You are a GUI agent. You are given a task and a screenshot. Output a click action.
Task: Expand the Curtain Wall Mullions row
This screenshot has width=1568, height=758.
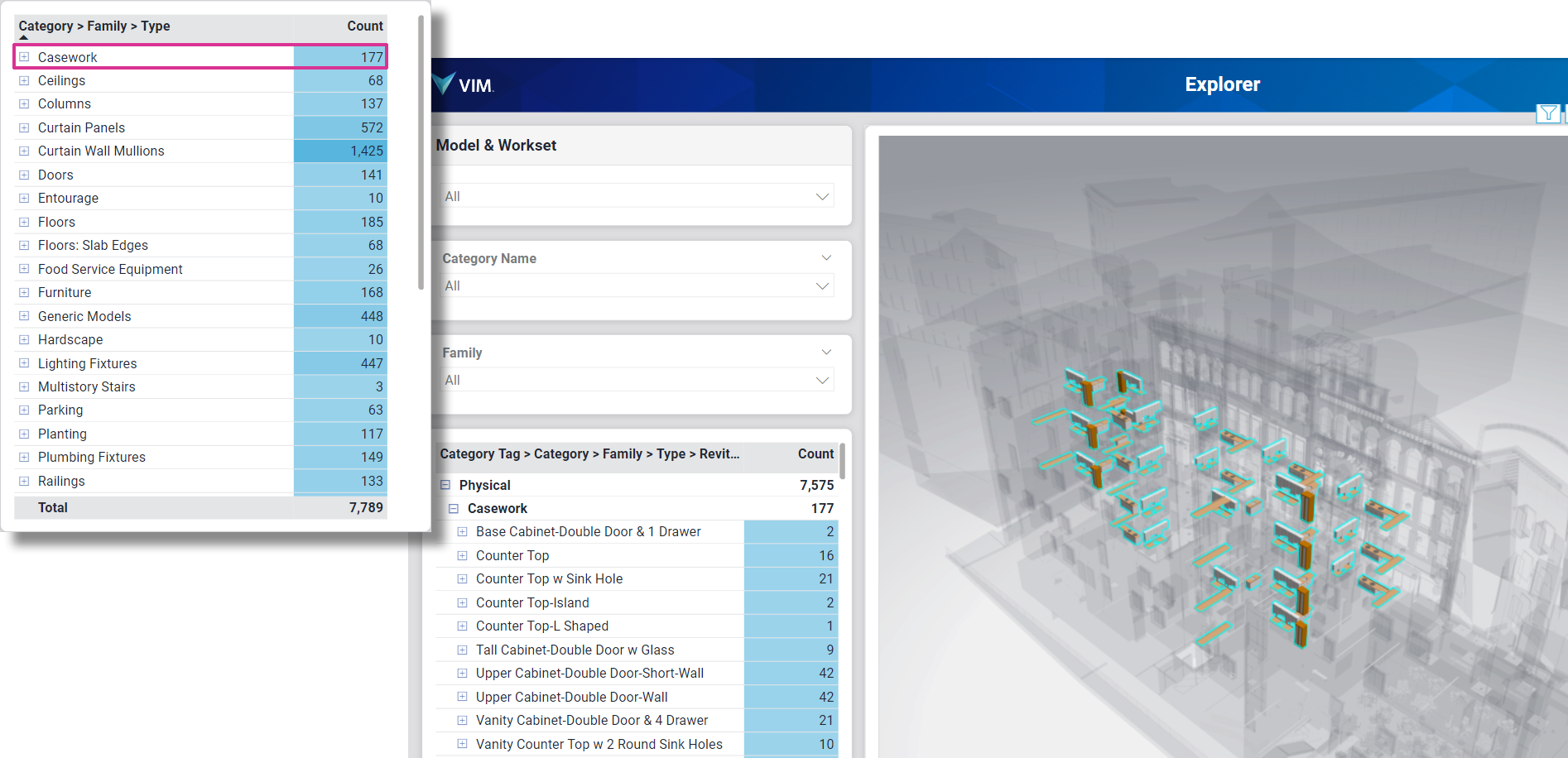point(24,151)
